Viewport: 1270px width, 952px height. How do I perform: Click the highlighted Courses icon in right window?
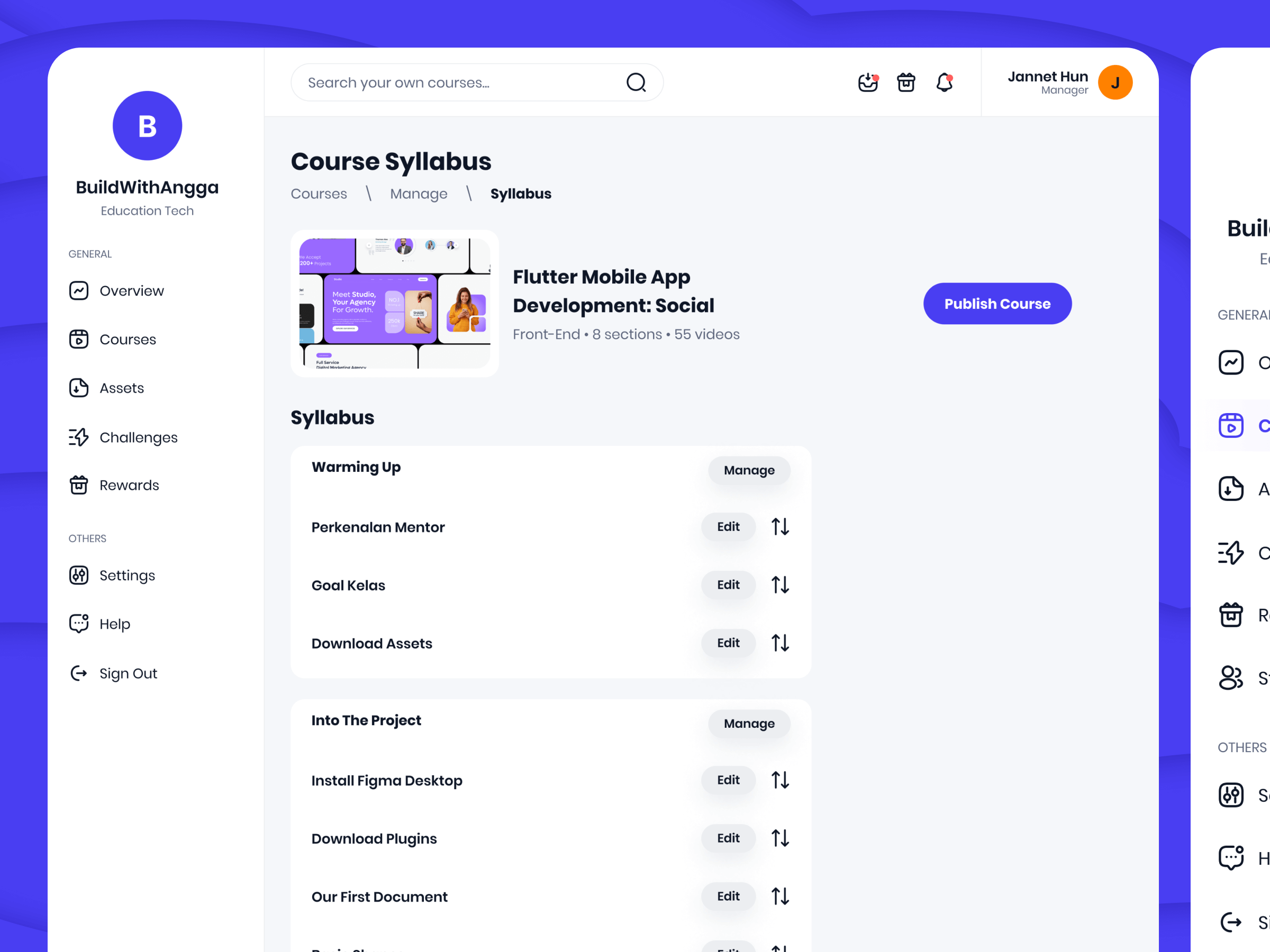(x=1231, y=426)
